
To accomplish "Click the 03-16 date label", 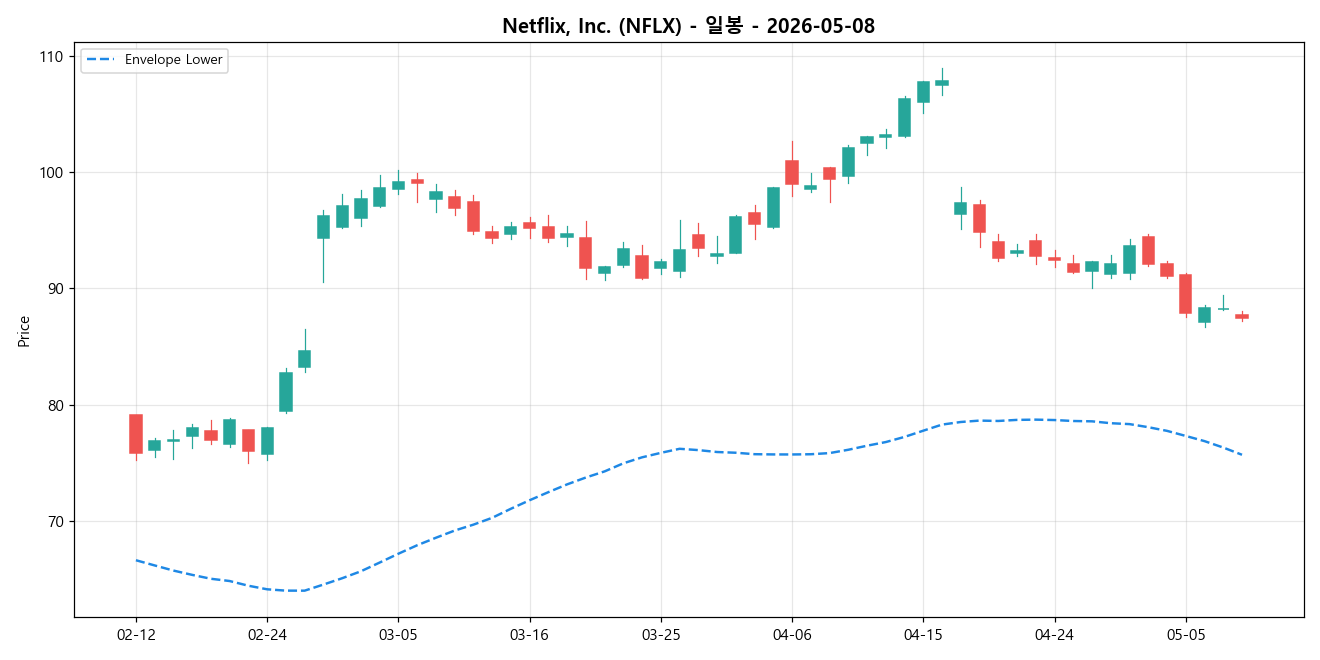I will coord(529,634).
